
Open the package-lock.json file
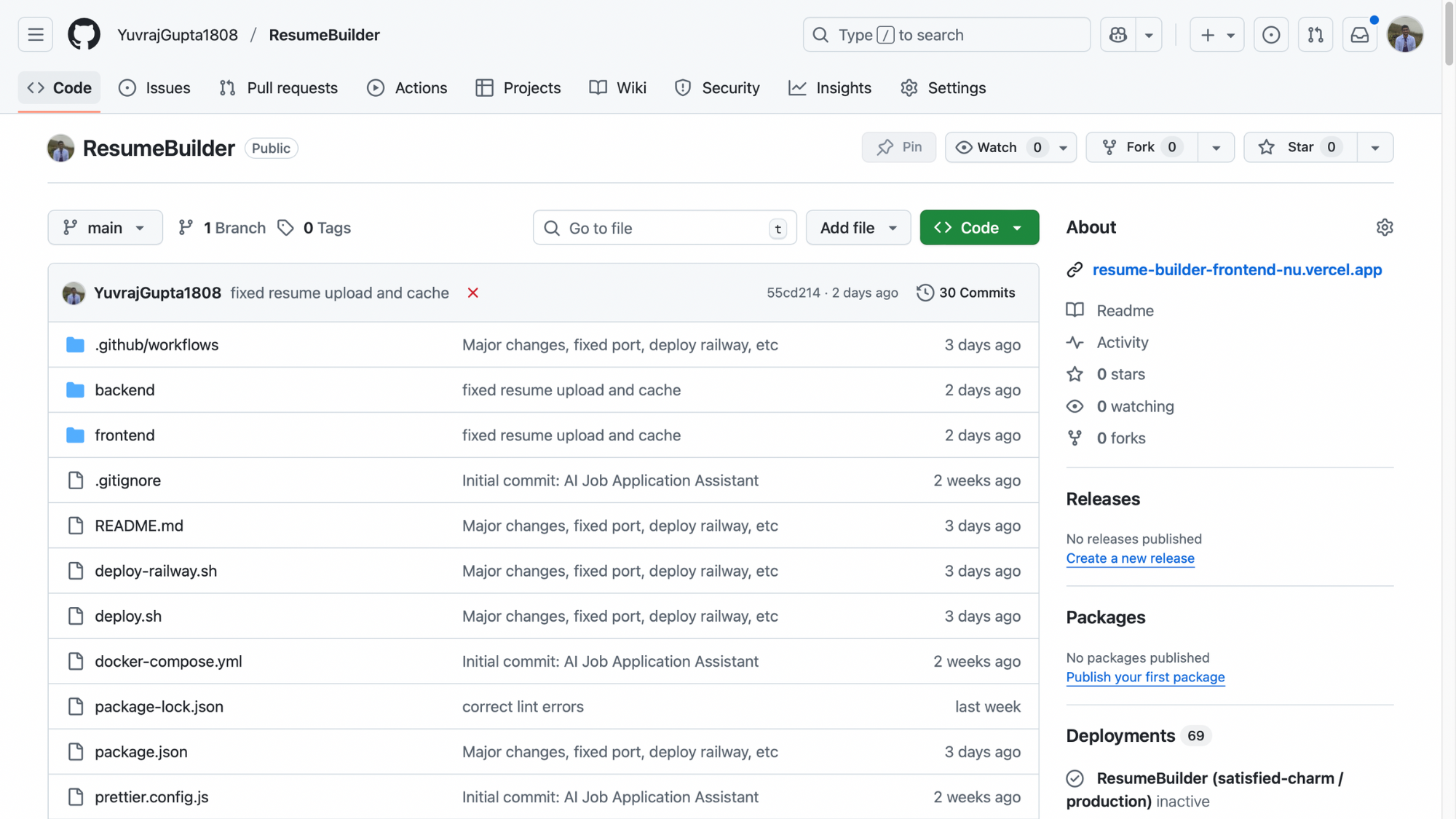[159, 706]
